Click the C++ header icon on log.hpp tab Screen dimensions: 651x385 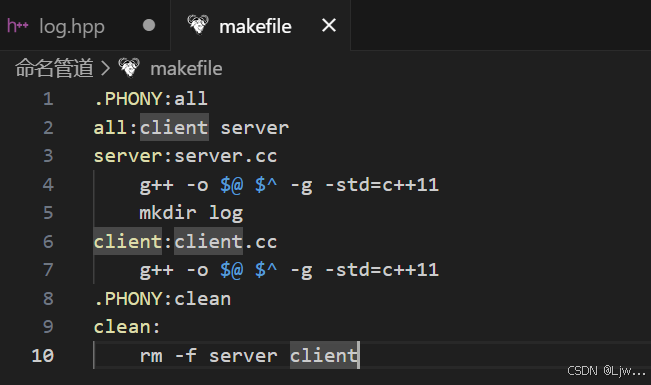pyautogui.click(x=17, y=26)
